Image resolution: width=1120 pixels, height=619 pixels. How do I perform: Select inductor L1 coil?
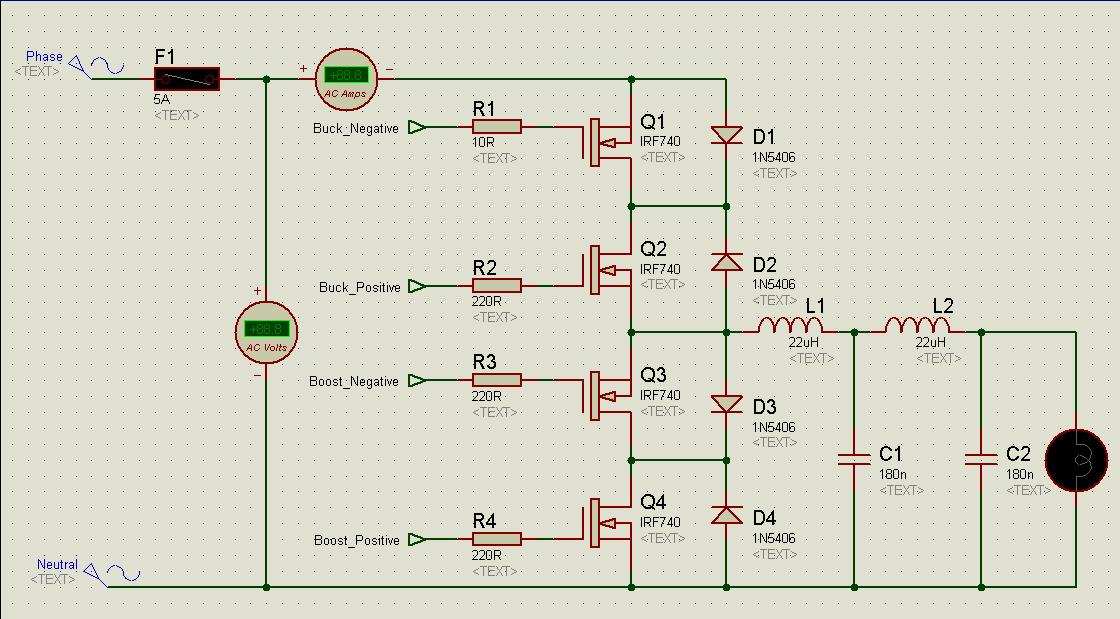pyautogui.click(x=790, y=326)
